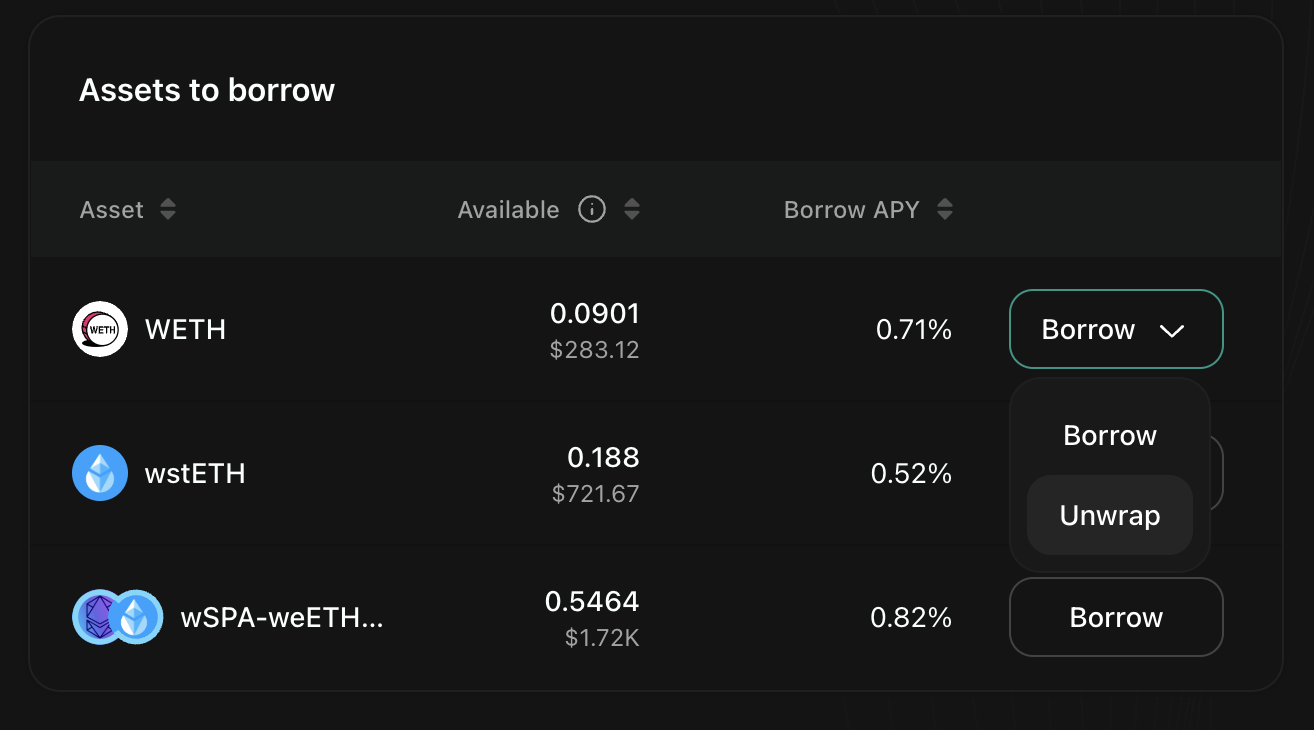Choose Borrow from the open dropdown menu
Viewport: 1314px width, 730px height.
click(1110, 435)
